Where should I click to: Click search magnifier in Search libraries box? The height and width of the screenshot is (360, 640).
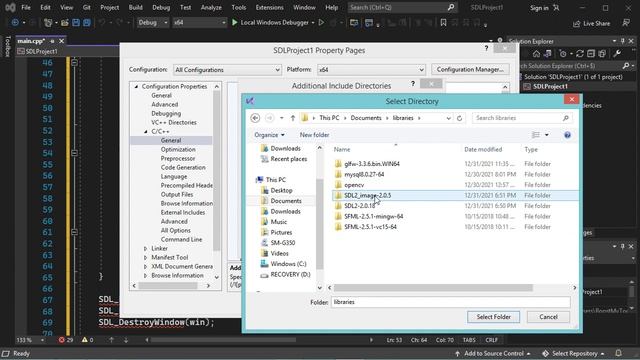566,118
